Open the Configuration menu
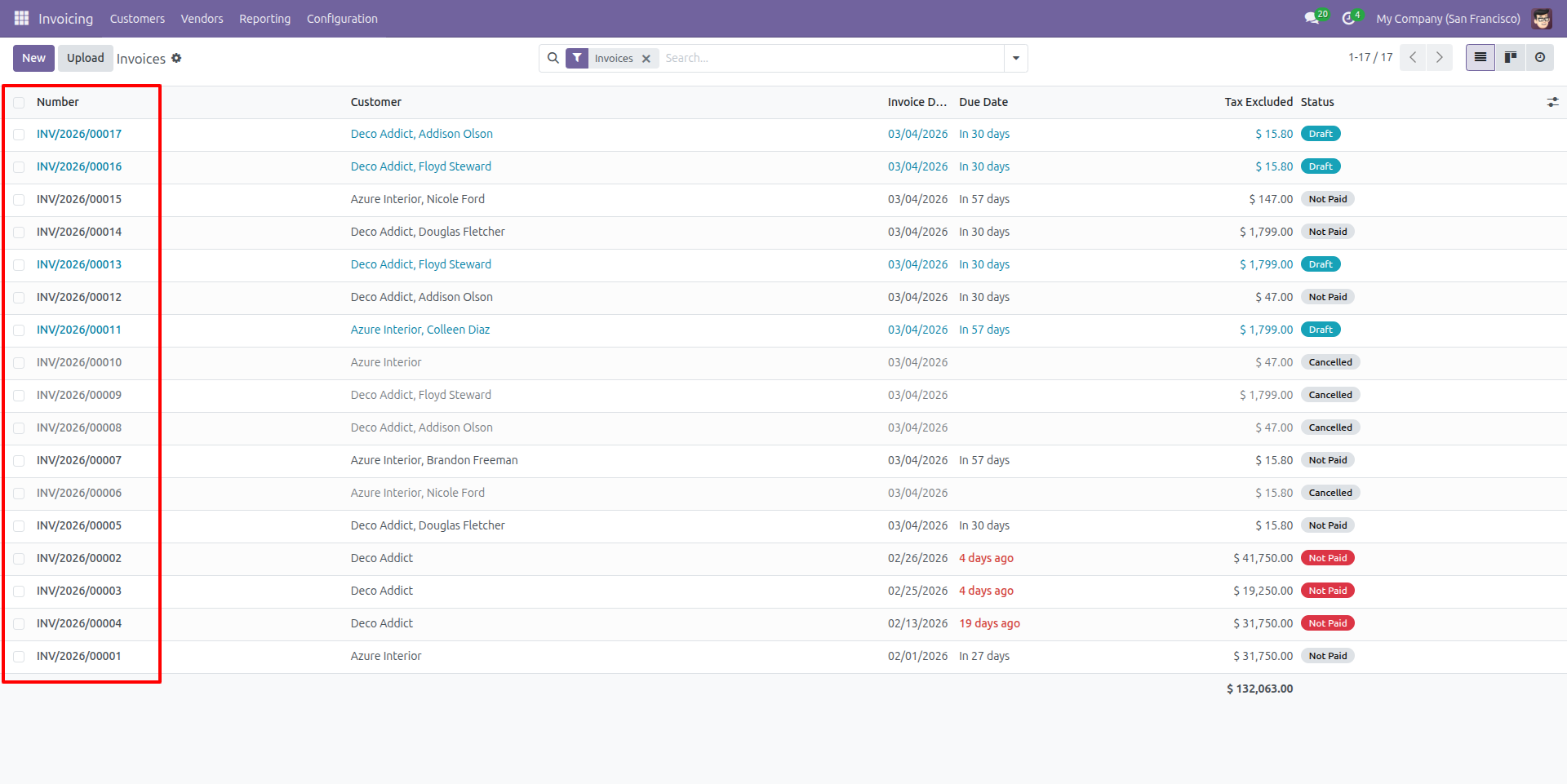The height and width of the screenshot is (784, 1567). (342, 18)
